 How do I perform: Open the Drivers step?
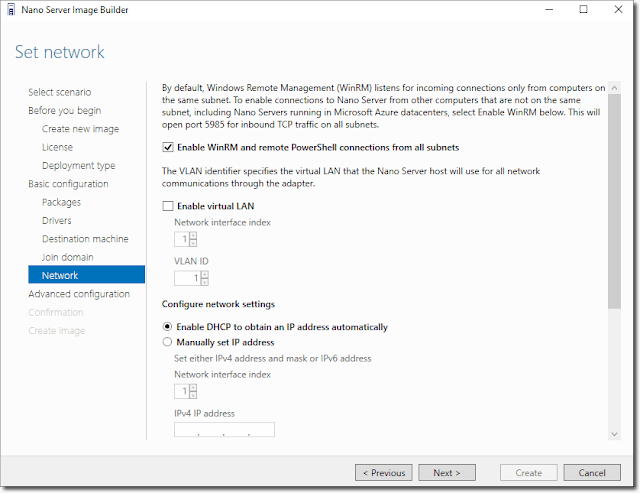click(57, 221)
